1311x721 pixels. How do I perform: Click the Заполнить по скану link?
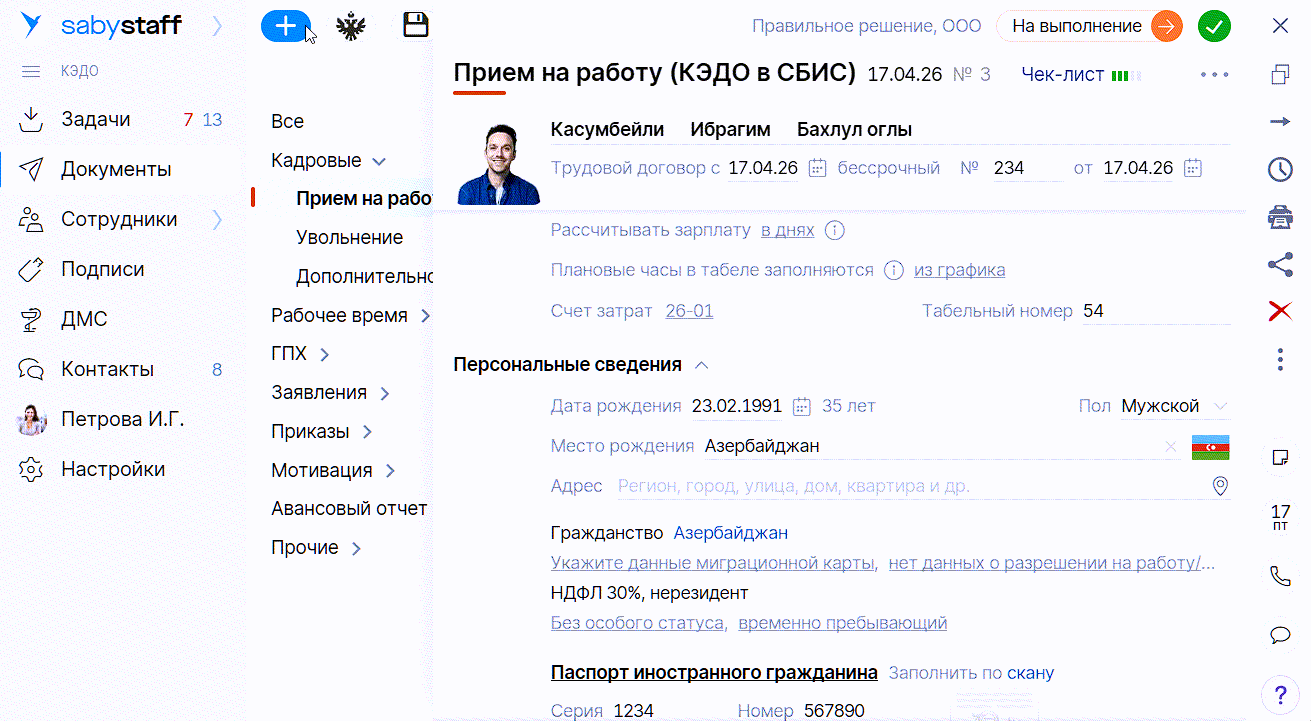[x=970, y=673]
